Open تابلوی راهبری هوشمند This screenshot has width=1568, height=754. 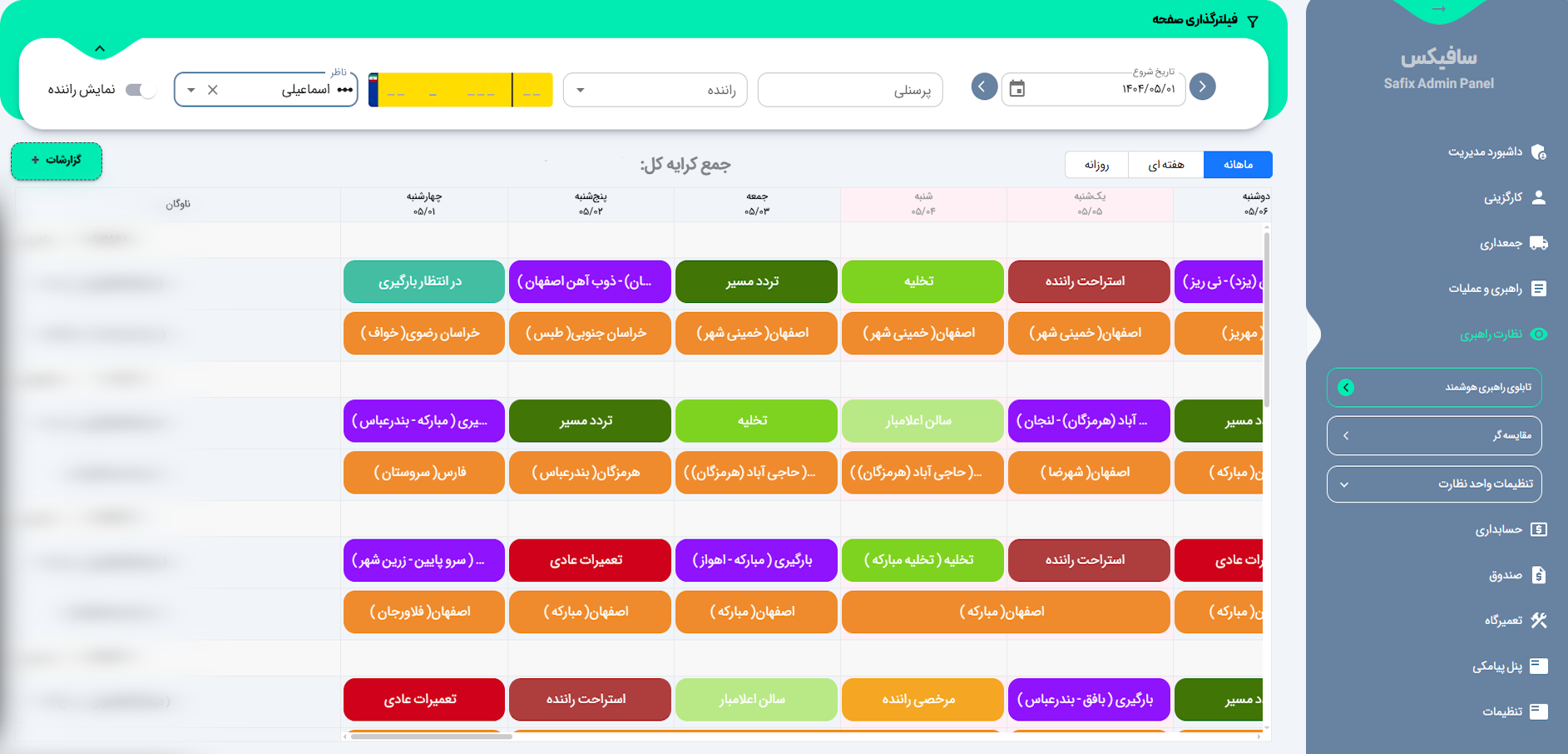(1434, 387)
